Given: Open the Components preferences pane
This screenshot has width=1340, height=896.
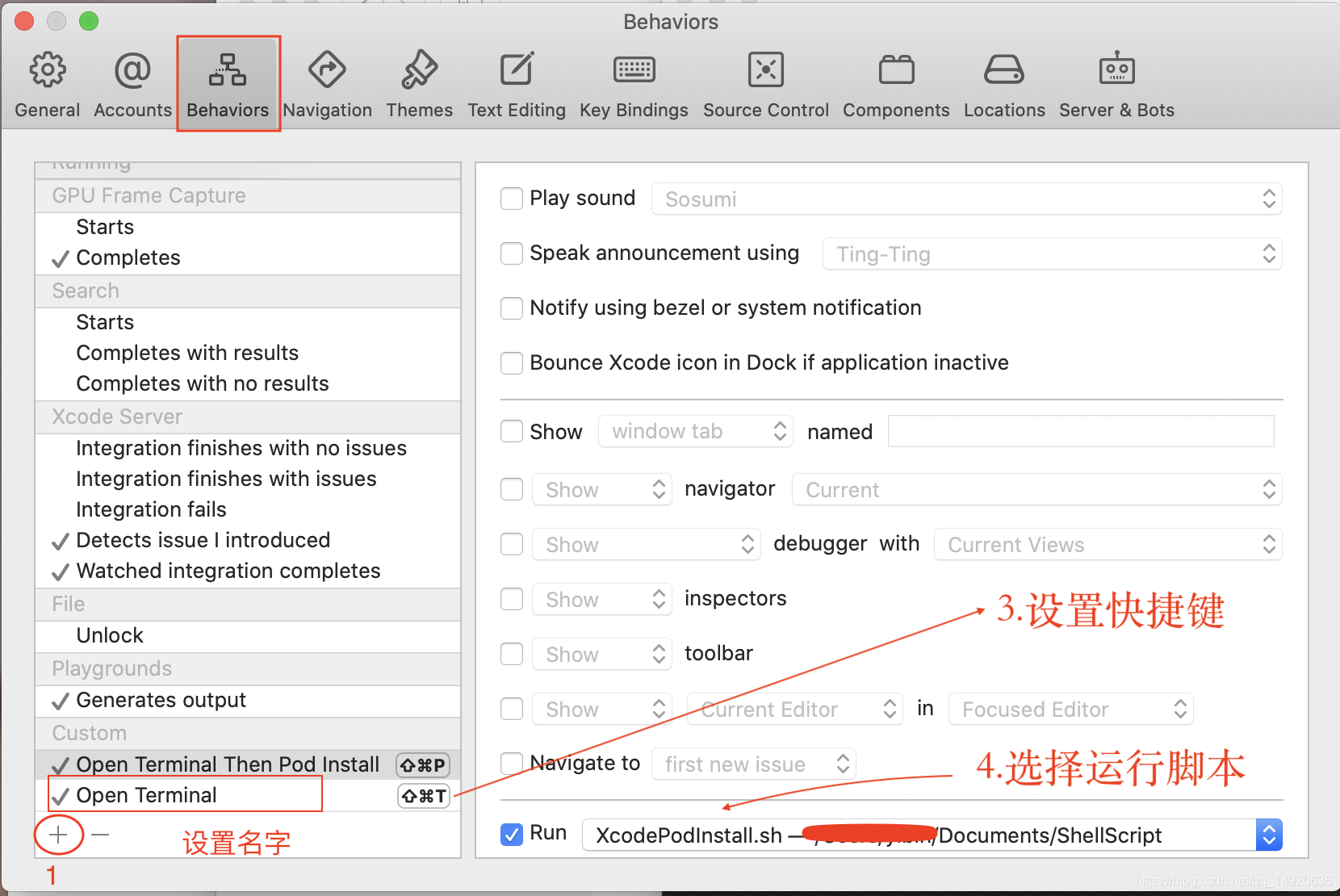Looking at the screenshot, I should 896,85.
